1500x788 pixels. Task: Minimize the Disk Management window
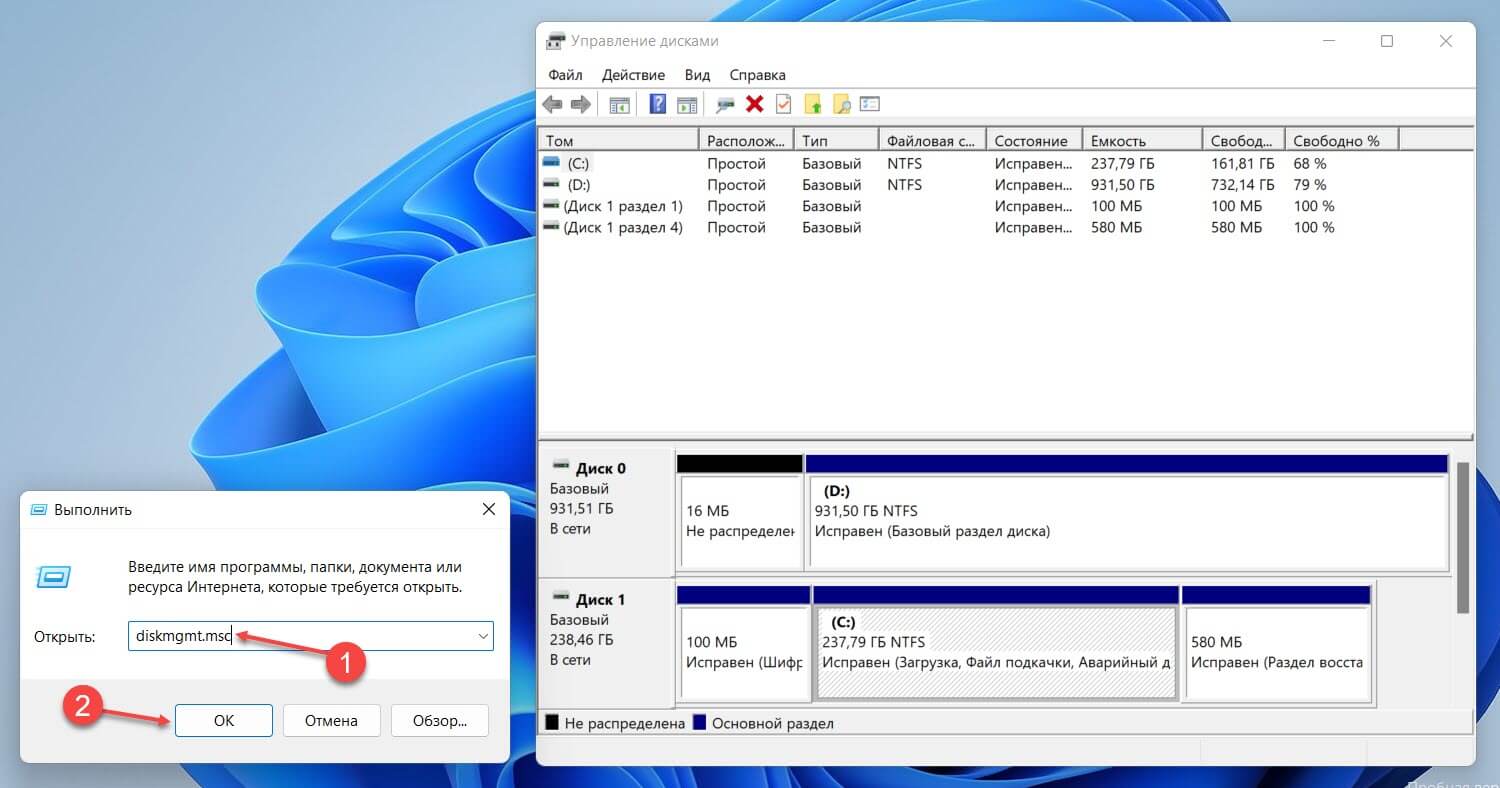point(1329,41)
